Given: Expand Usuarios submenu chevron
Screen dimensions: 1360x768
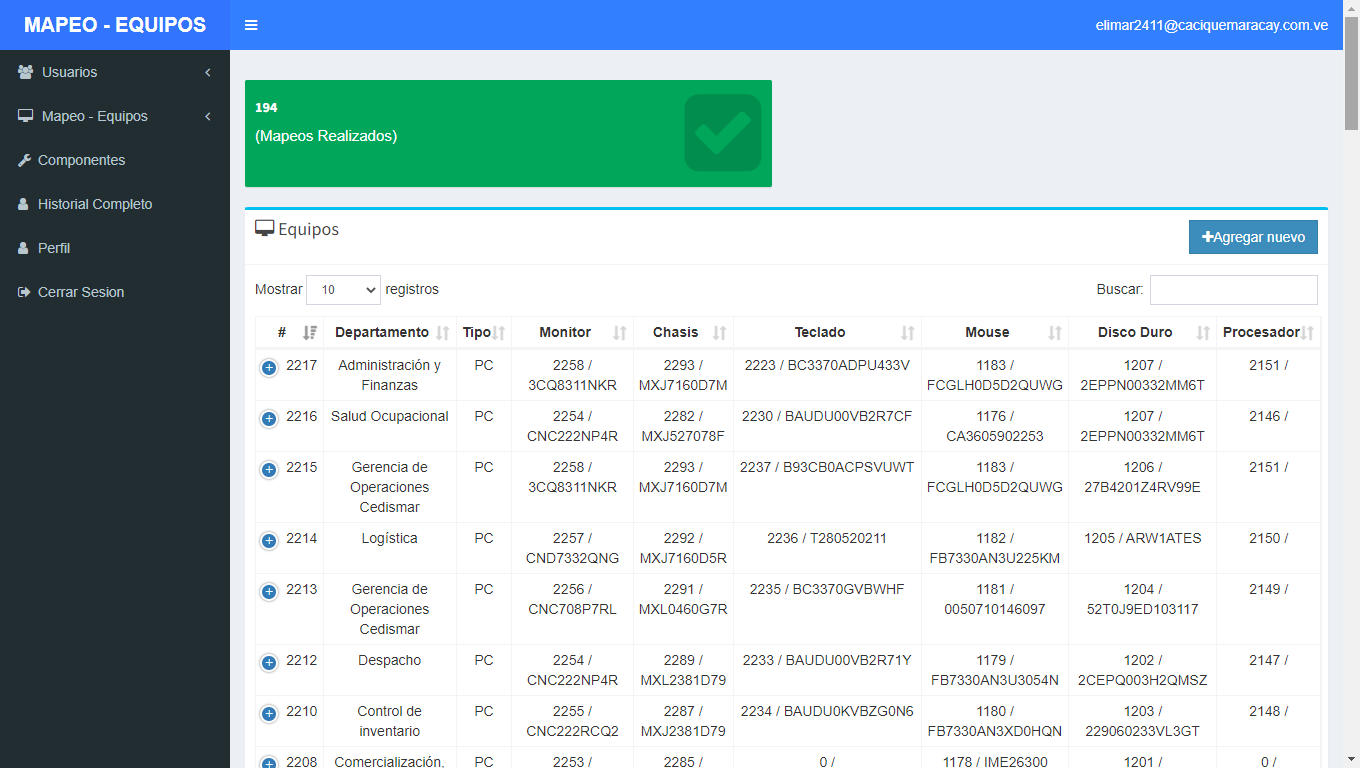Looking at the screenshot, I should coord(208,72).
